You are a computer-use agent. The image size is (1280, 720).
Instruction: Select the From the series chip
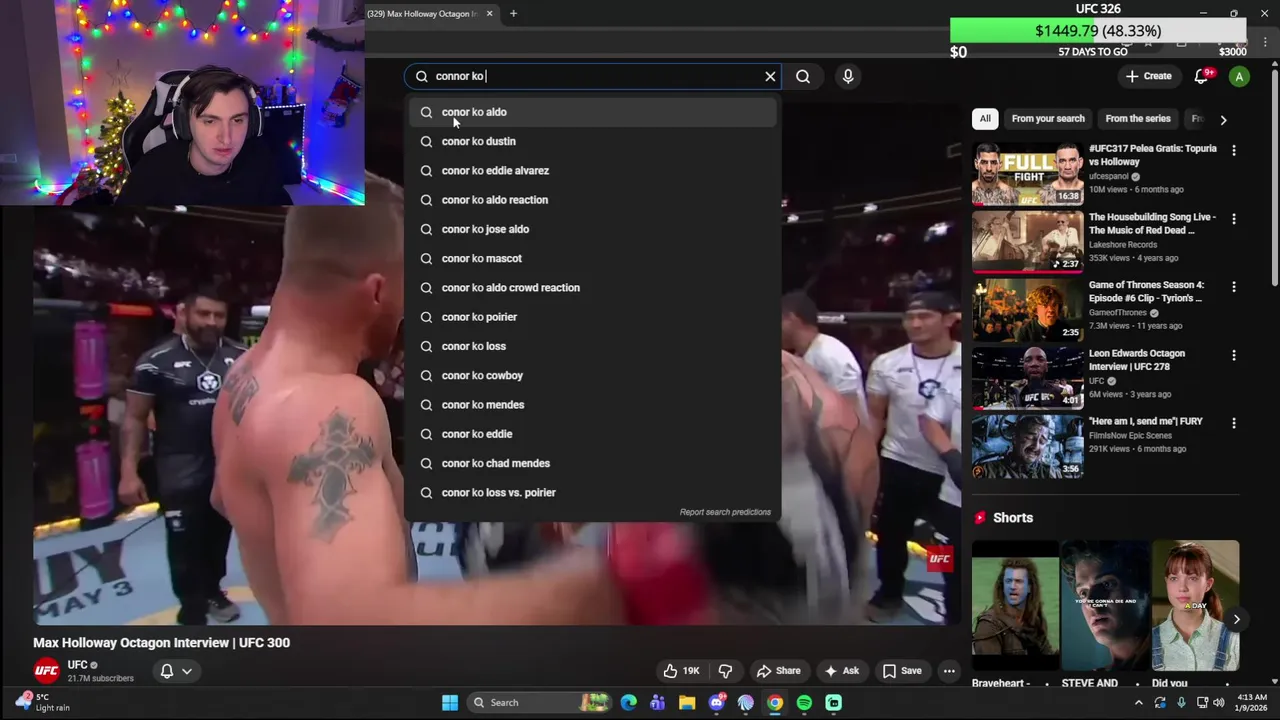(1138, 118)
